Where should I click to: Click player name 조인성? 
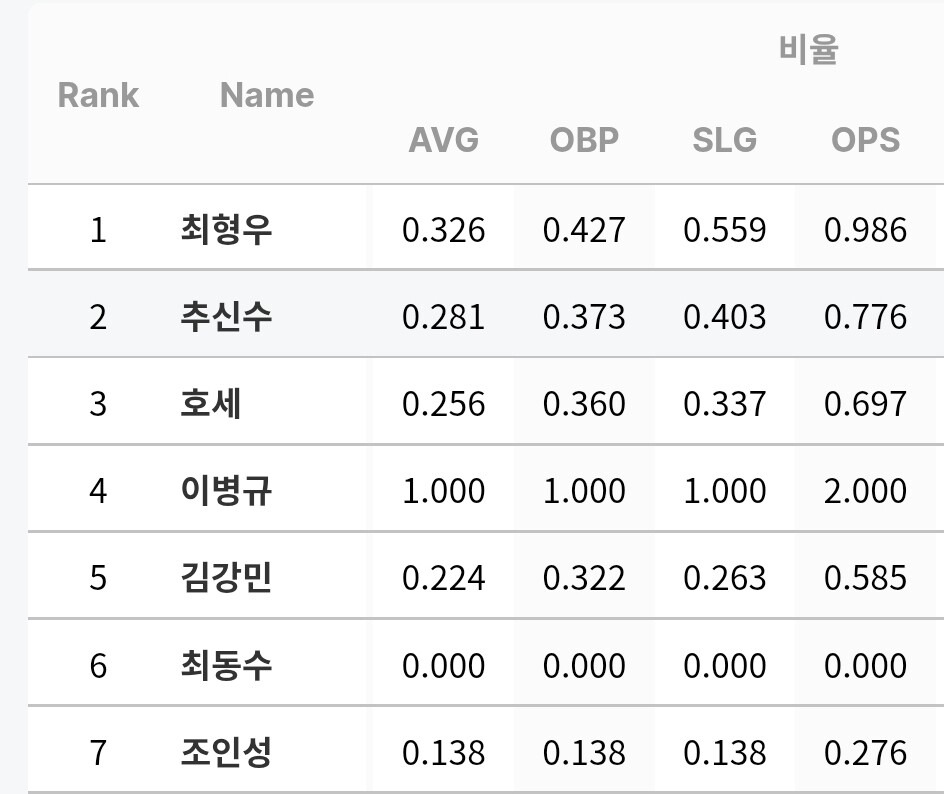(226, 752)
